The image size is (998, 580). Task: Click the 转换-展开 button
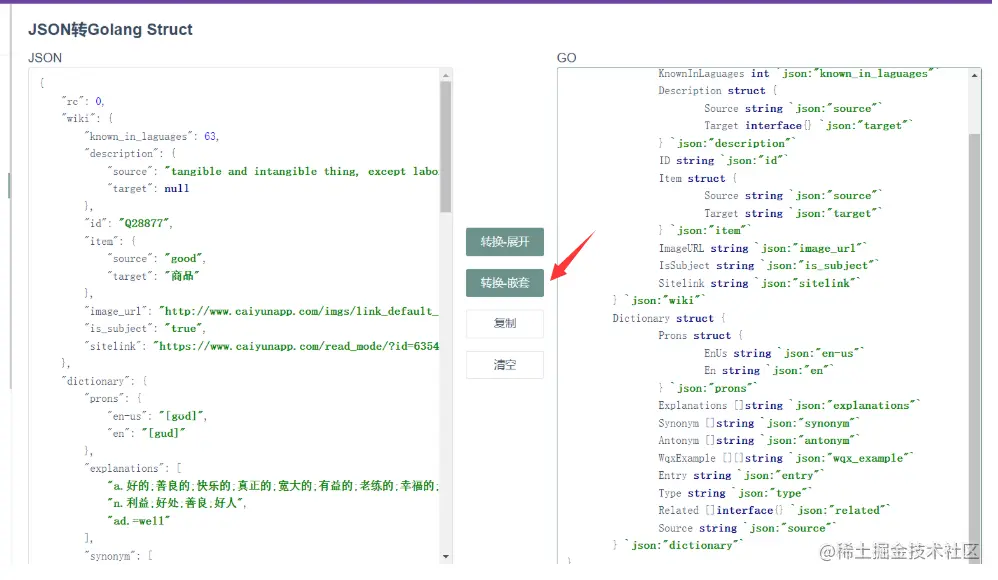click(x=505, y=242)
